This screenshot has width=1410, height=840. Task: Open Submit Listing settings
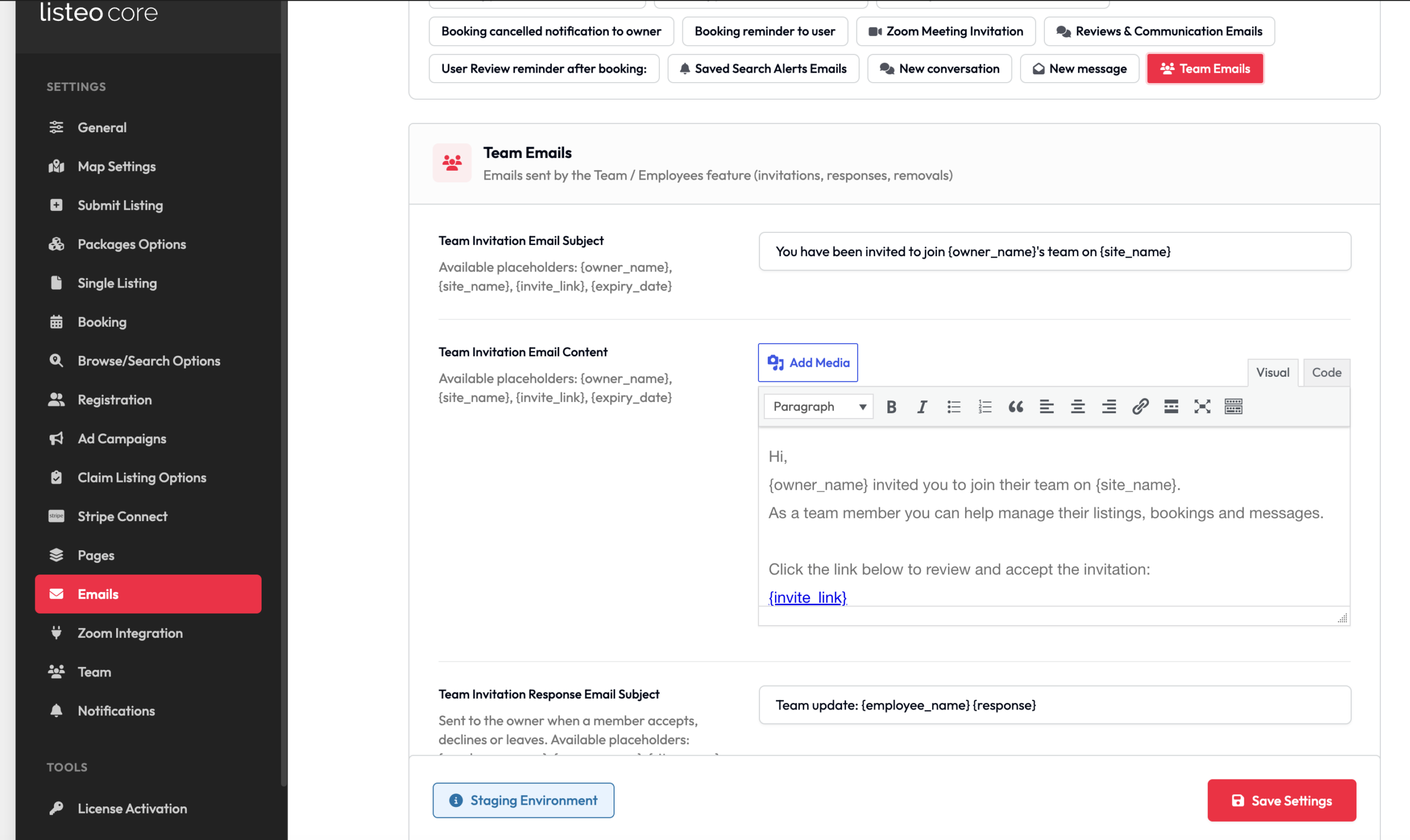pyautogui.click(x=148, y=205)
